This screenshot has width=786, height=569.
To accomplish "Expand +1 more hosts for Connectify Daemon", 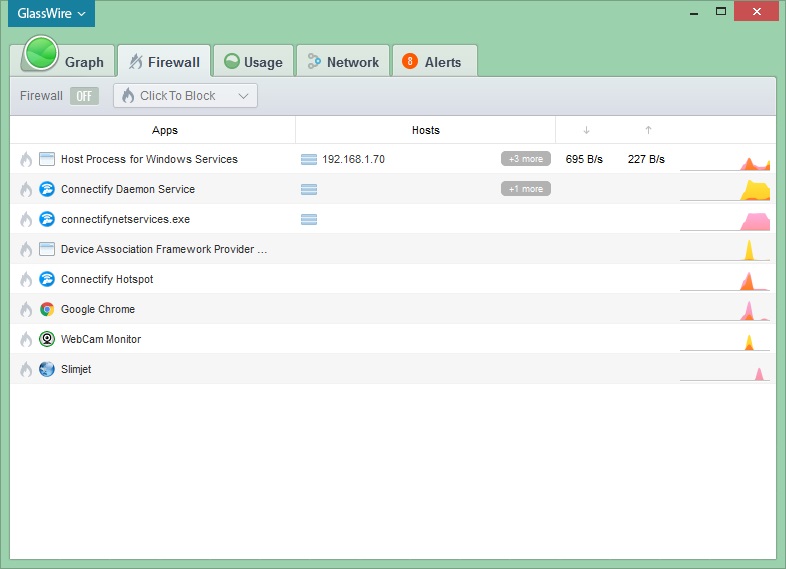I will 525,189.
